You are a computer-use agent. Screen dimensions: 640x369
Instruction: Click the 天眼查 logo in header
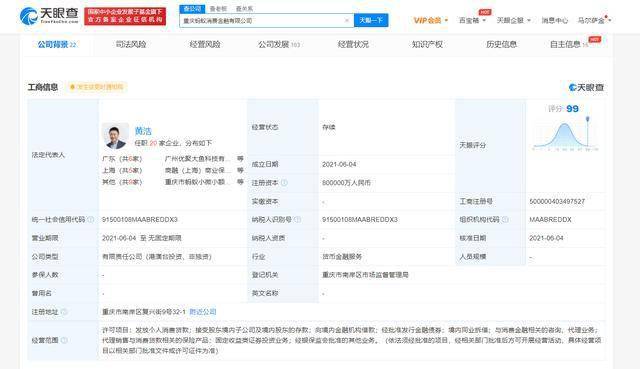pos(49,16)
